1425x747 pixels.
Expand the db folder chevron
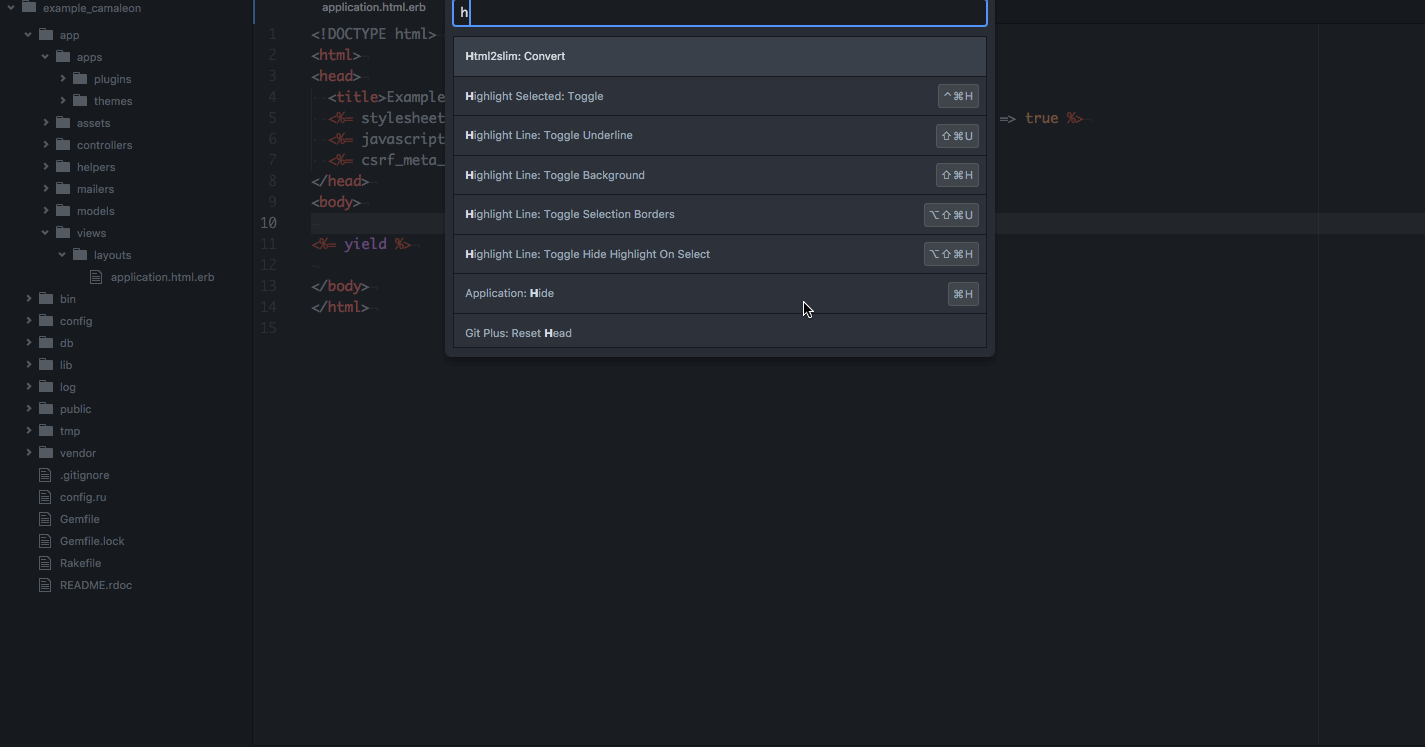[x=29, y=343]
